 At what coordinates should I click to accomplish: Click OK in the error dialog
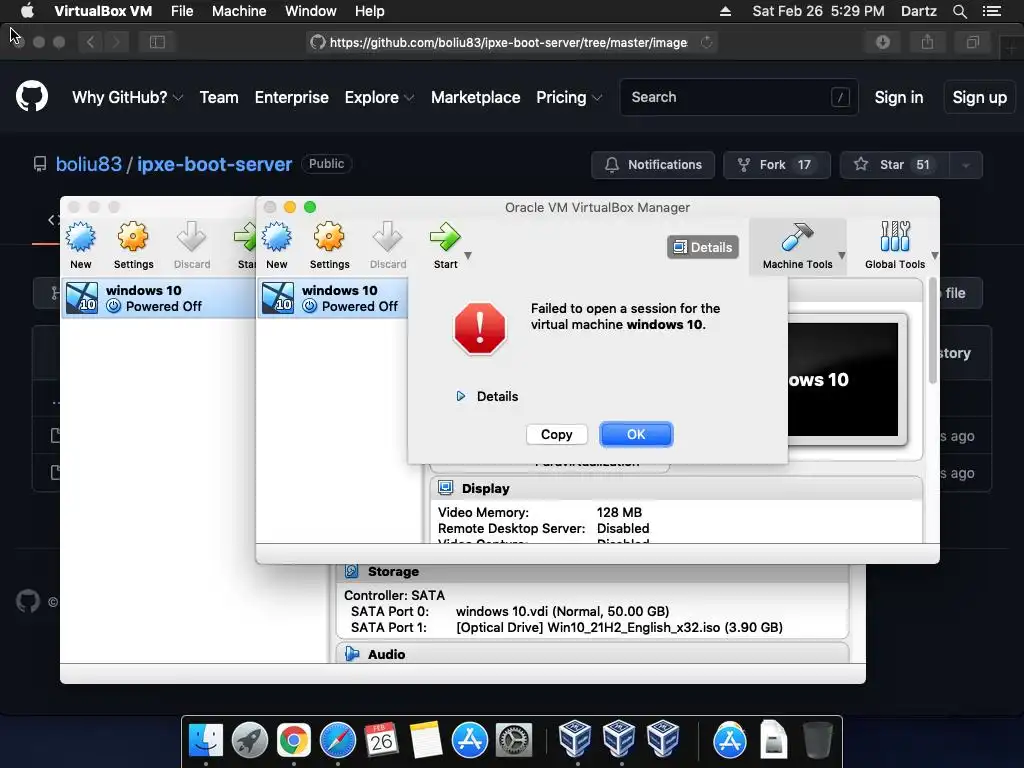pyautogui.click(x=636, y=434)
